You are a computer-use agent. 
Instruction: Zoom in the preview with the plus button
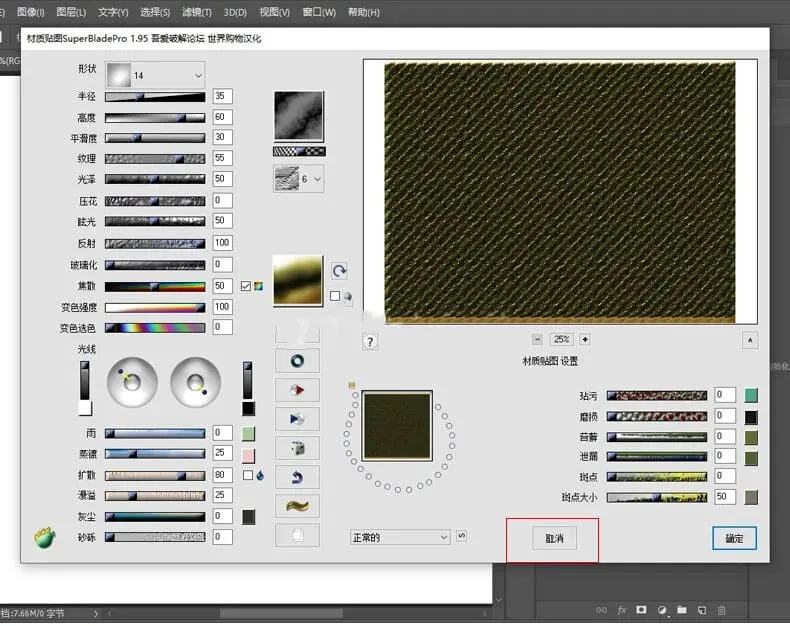pyautogui.click(x=585, y=339)
